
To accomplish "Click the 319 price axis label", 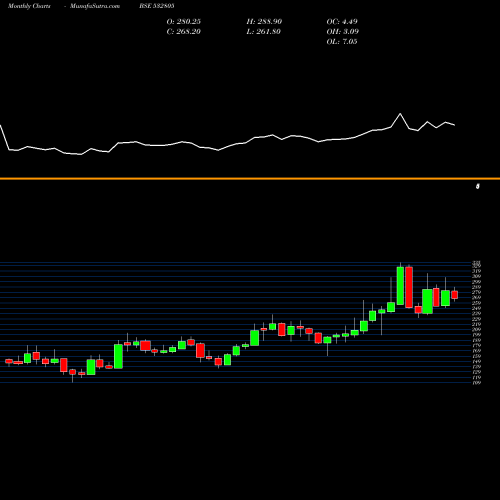I will pyautogui.click(x=477, y=271).
